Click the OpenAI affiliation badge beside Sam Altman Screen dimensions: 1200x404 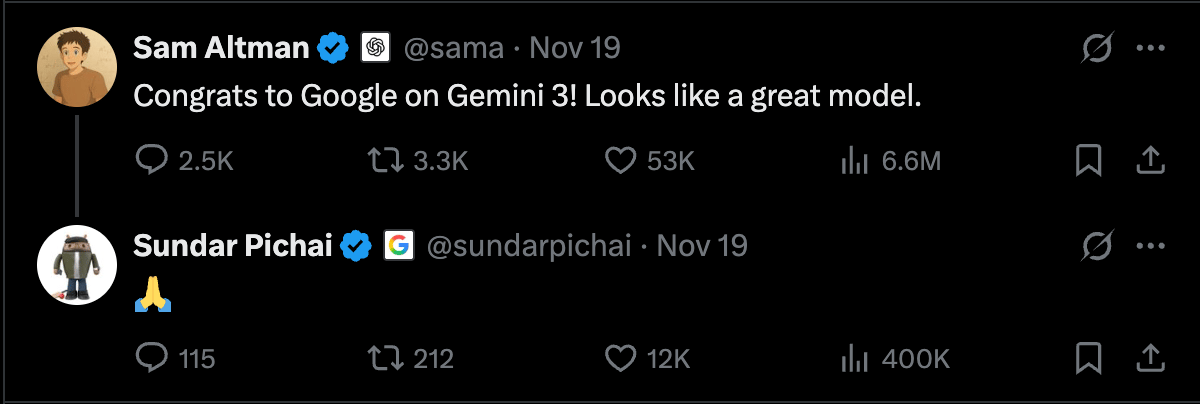pos(375,47)
